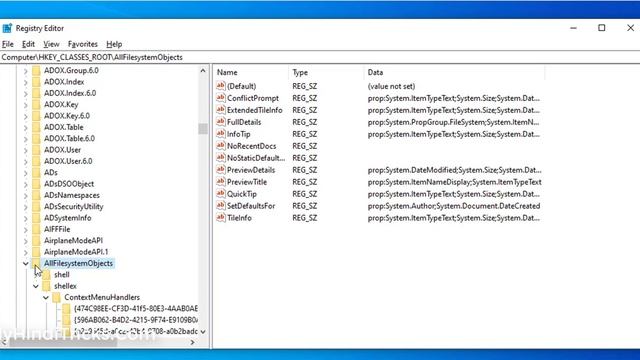Open the View menu
This screenshot has width=640, height=360.
[51, 44]
